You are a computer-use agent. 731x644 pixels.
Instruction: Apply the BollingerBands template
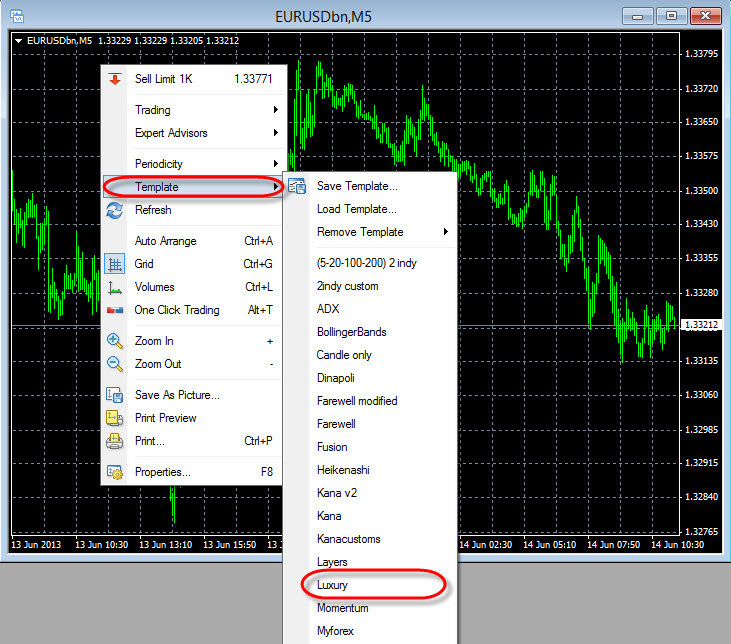coord(370,332)
